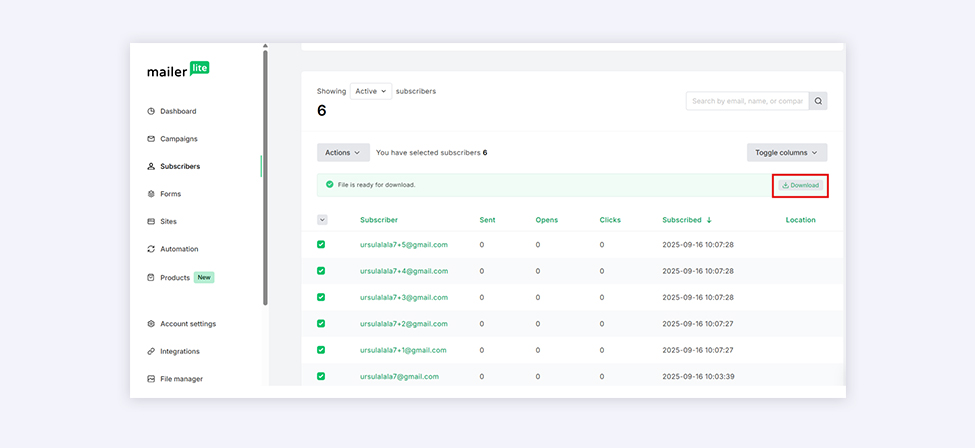Click the Integrations link icon
Viewport: 975px width, 448px height.
(151, 351)
